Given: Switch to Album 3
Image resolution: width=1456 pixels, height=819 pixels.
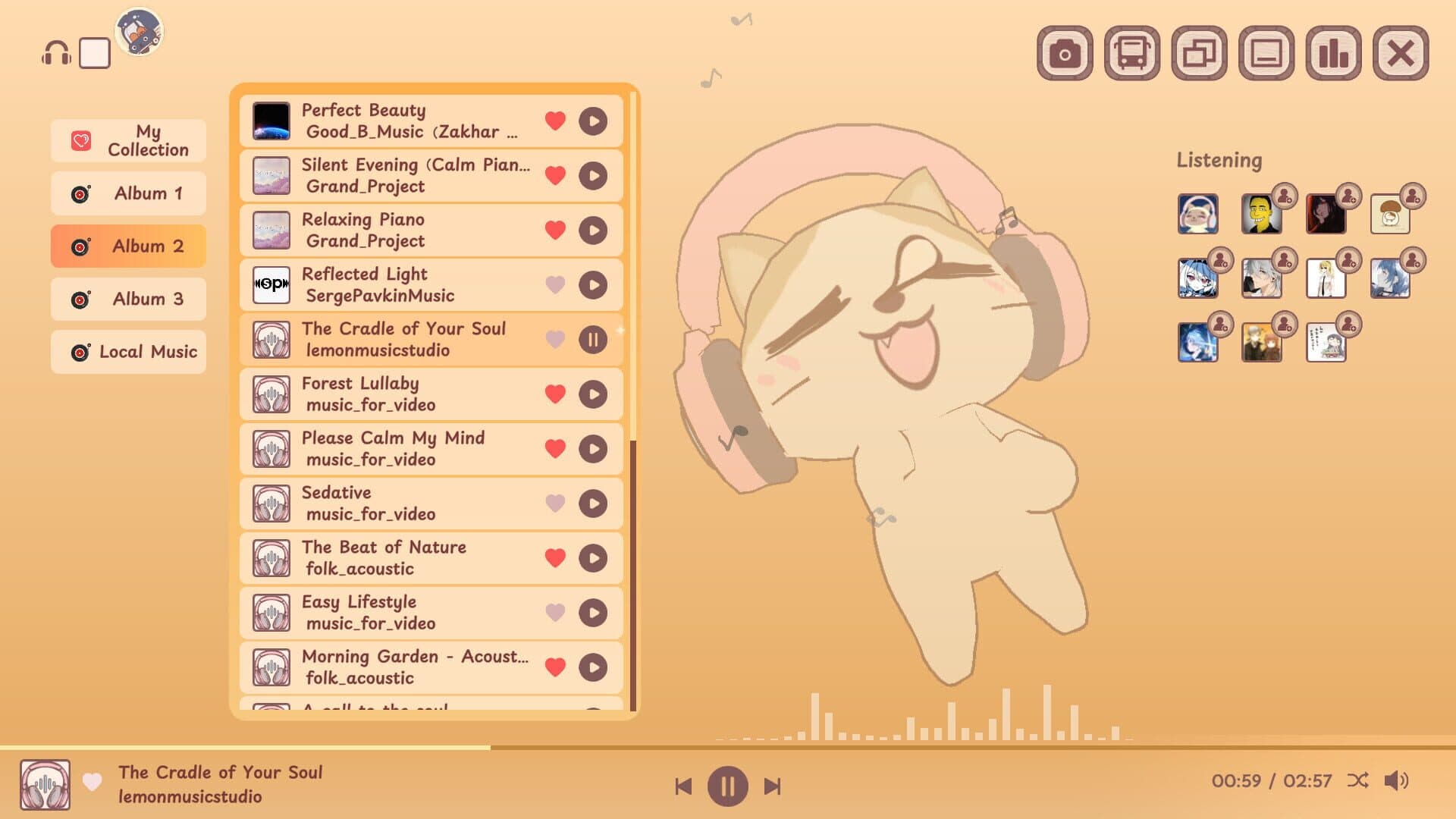Looking at the screenshot, I should (128, 299).
